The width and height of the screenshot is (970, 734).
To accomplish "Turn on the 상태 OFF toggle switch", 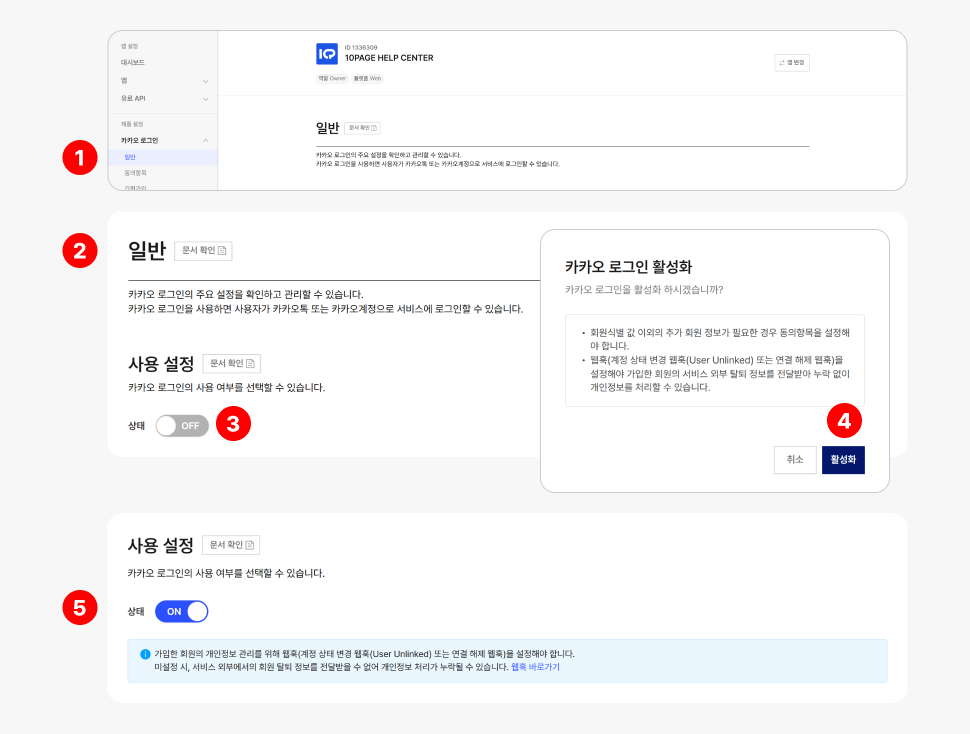I will (x=182, y=426).
